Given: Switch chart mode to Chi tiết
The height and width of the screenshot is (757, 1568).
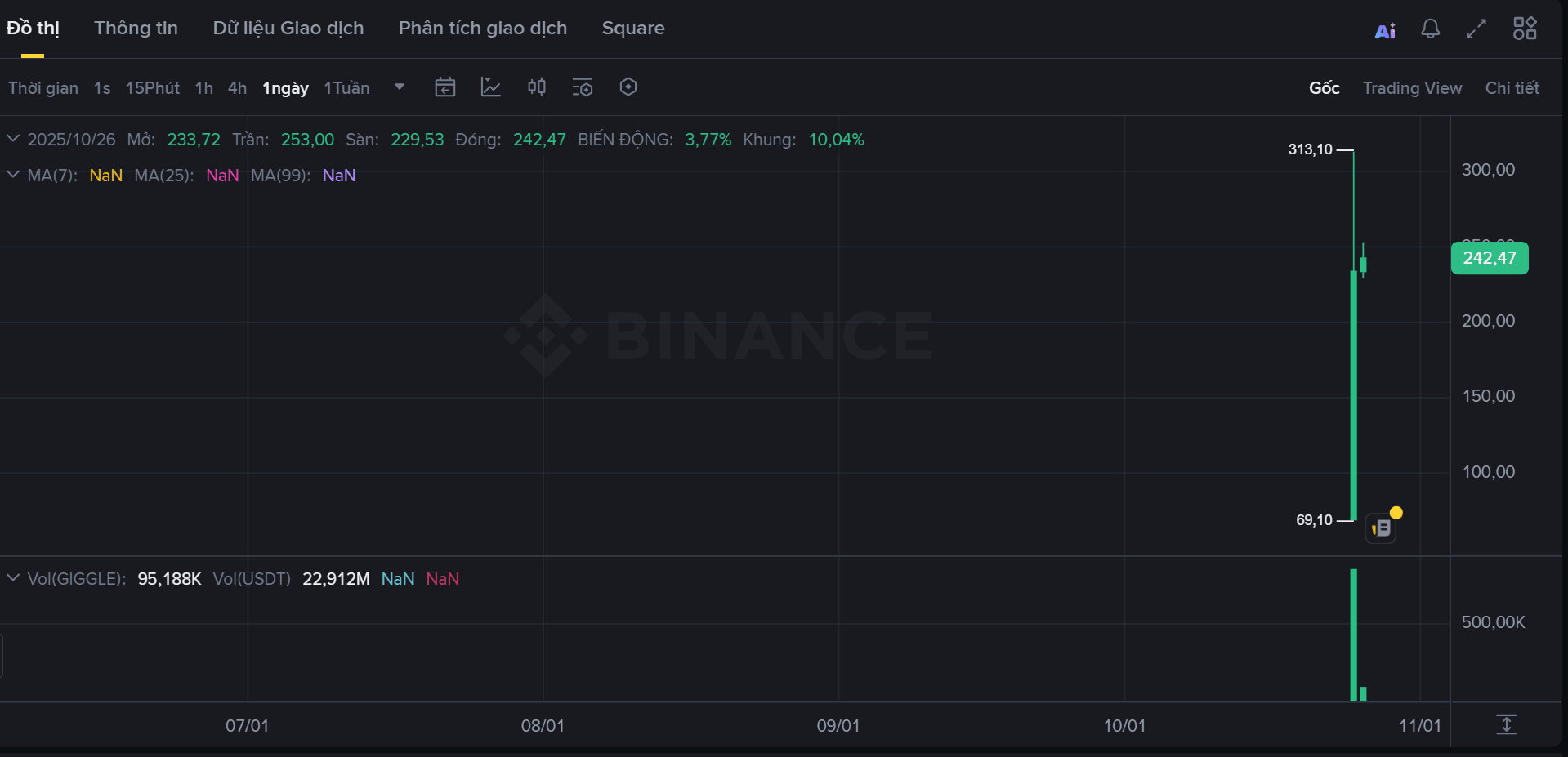Looking at the screenshot, I should click(1512, 88).
